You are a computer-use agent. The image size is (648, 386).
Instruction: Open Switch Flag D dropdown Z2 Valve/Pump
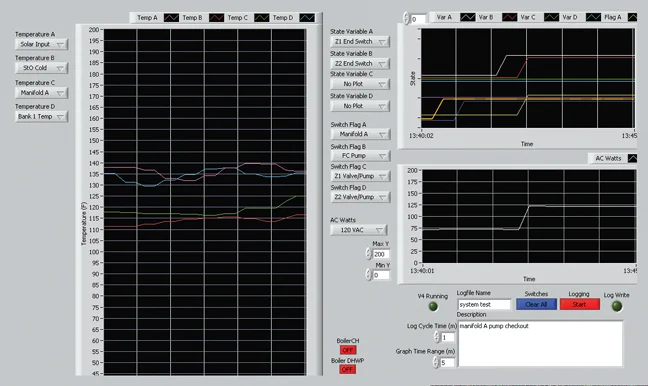coord(360,197)
